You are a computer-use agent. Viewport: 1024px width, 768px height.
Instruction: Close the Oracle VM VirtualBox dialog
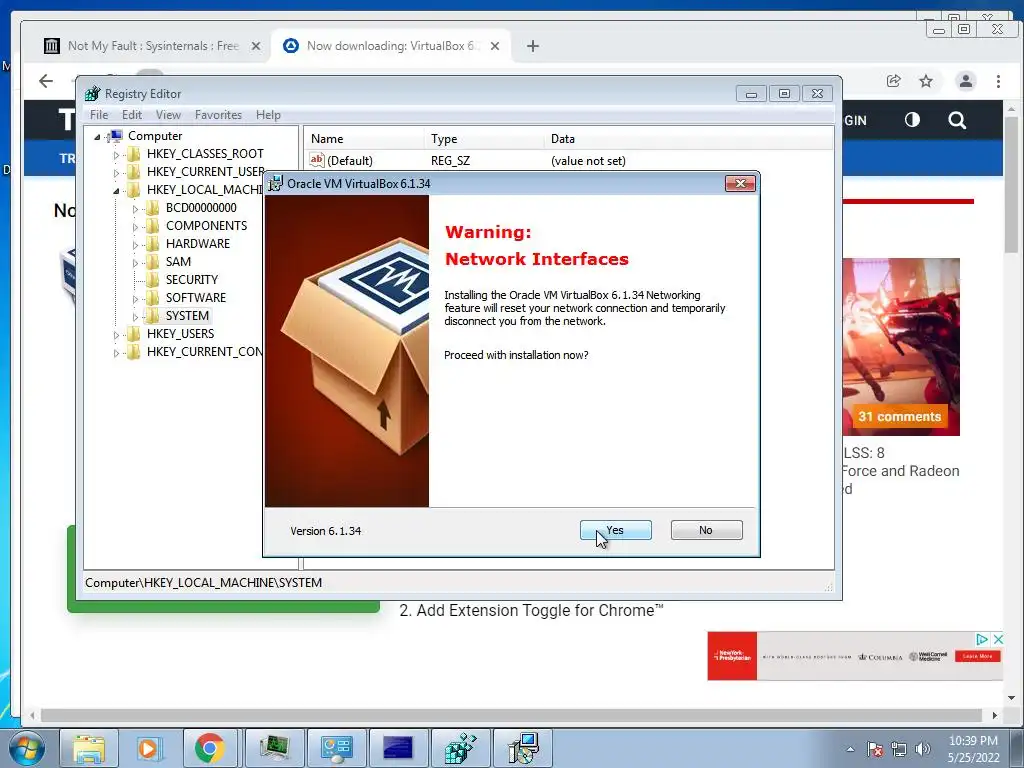pos(740,184)
